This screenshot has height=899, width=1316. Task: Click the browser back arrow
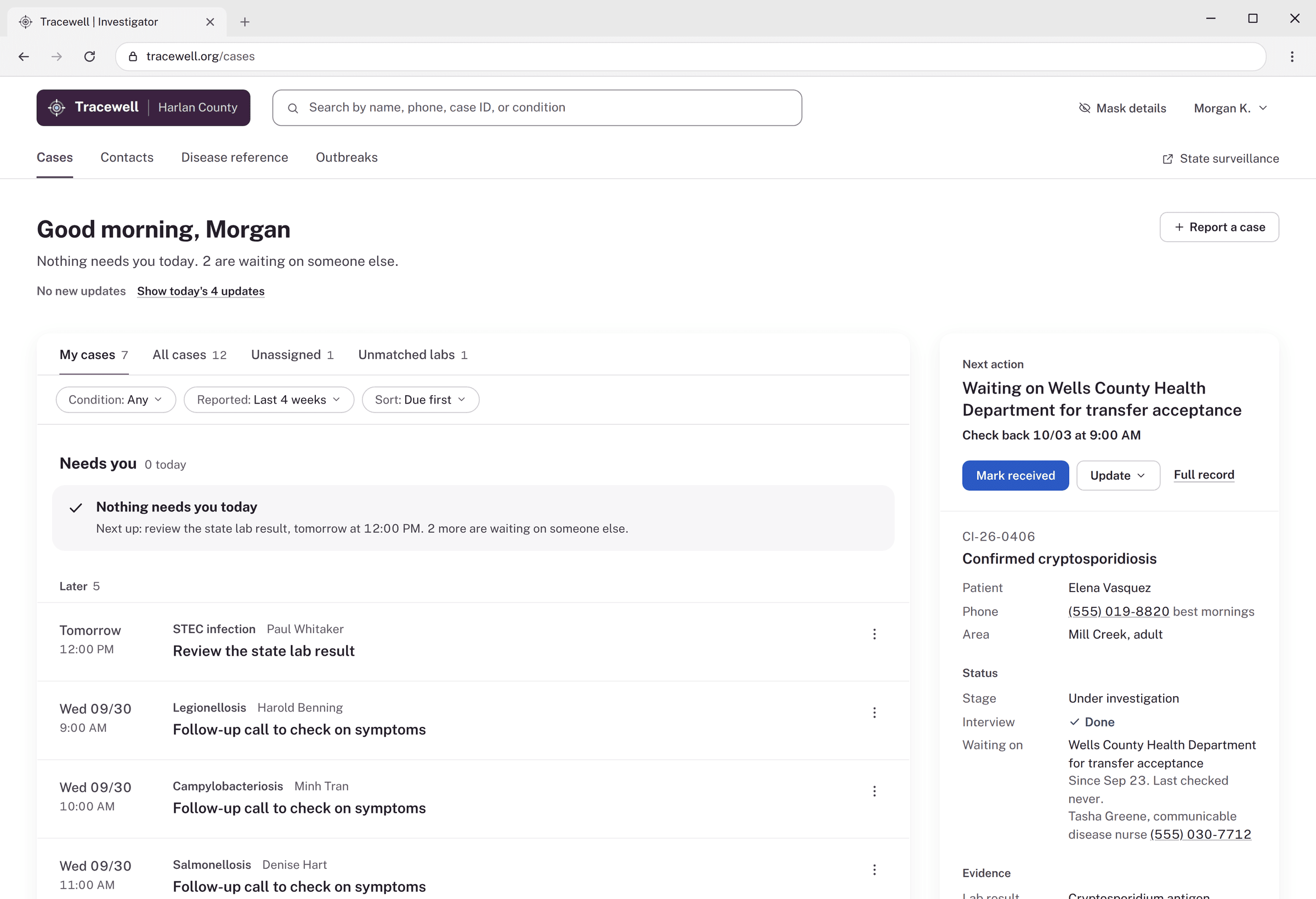click(24, 56)
